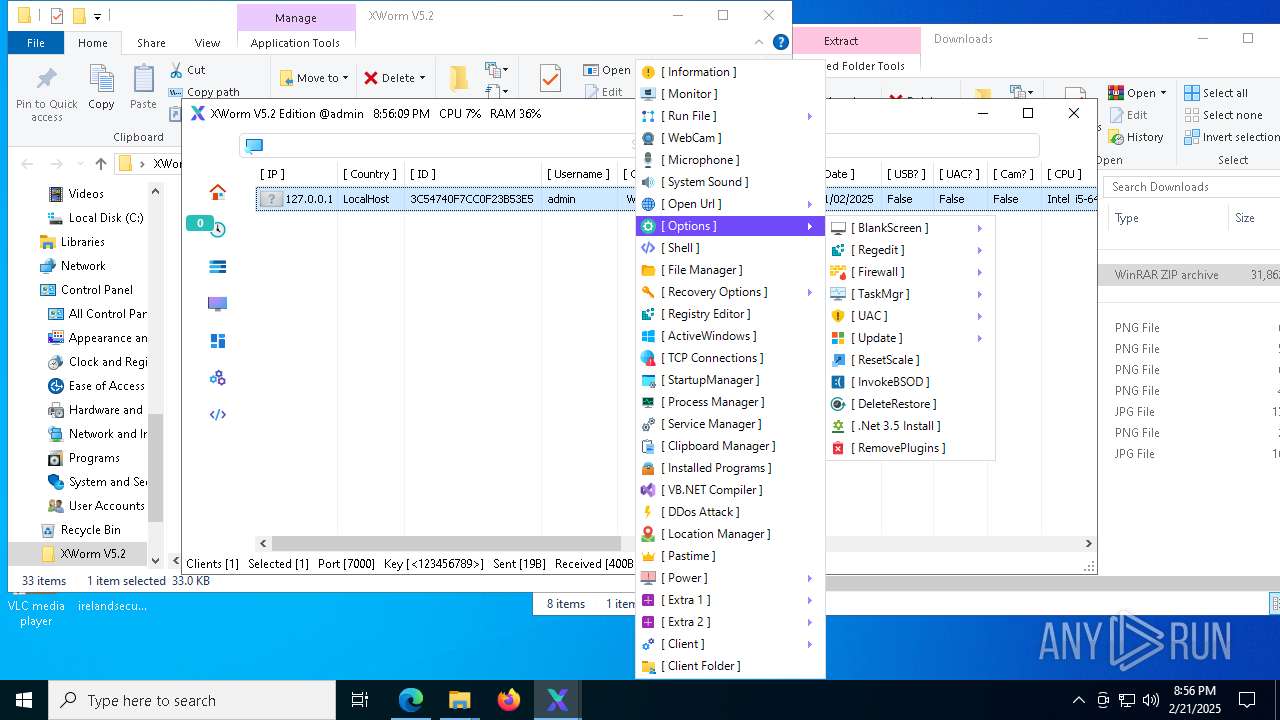Expand the [ Run File ] submenu arrow
Image resolution: width=1280 pixels, height=720 pixels.
810,116
